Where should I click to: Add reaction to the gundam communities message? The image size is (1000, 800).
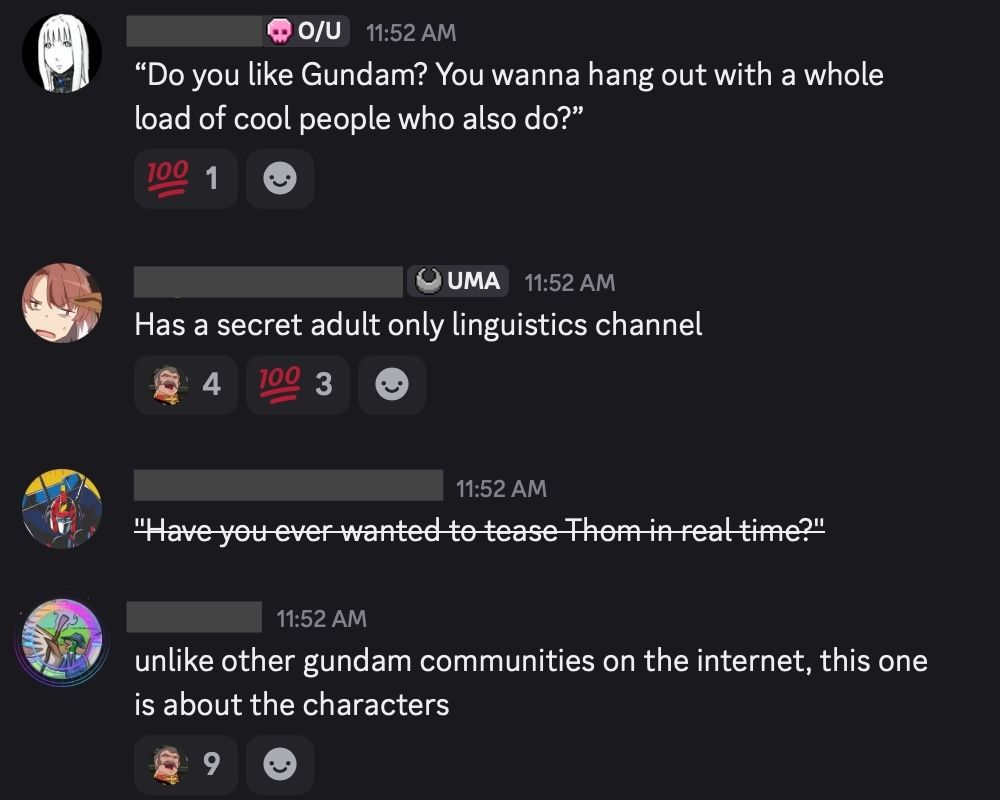279,764
